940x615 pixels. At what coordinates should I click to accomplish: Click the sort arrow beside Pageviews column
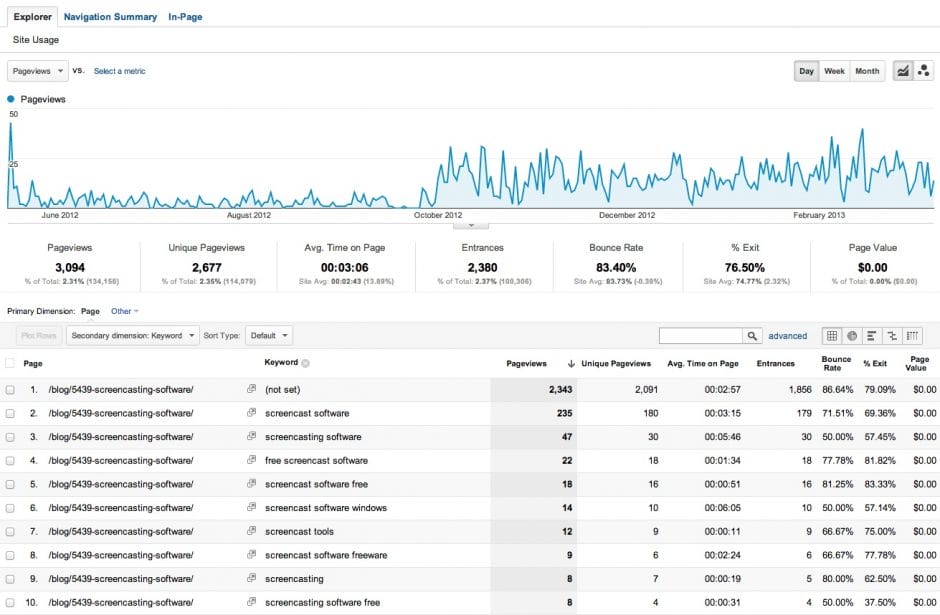(x=571, y=363)
